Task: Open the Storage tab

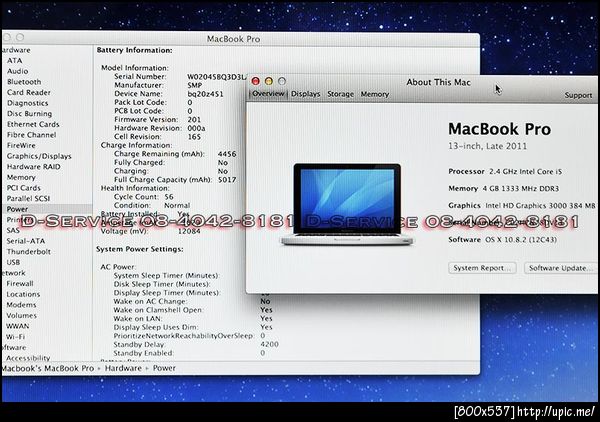Action: click(x=340, y=94)
